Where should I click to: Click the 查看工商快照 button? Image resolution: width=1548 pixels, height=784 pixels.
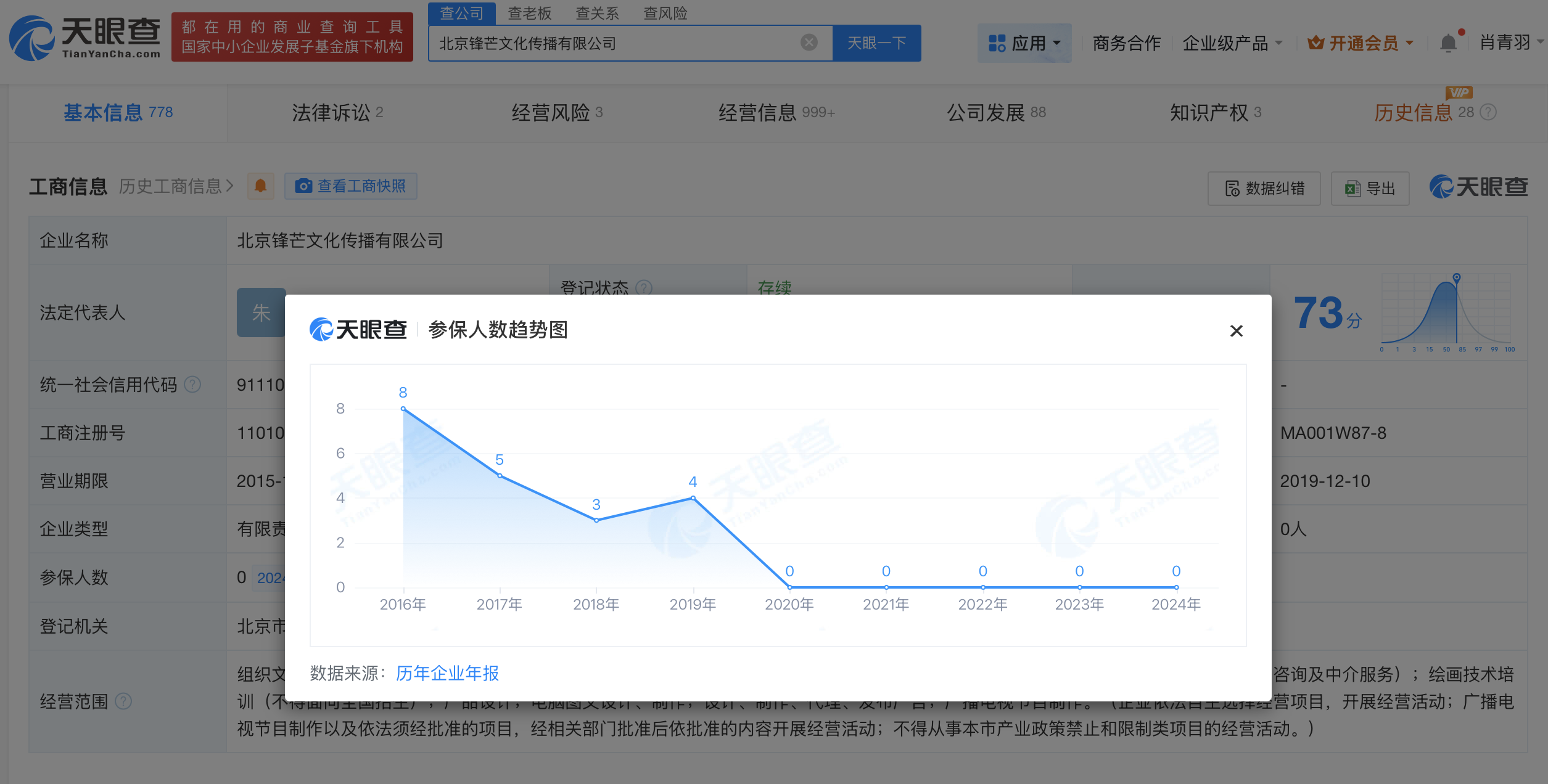click(351, 186)
